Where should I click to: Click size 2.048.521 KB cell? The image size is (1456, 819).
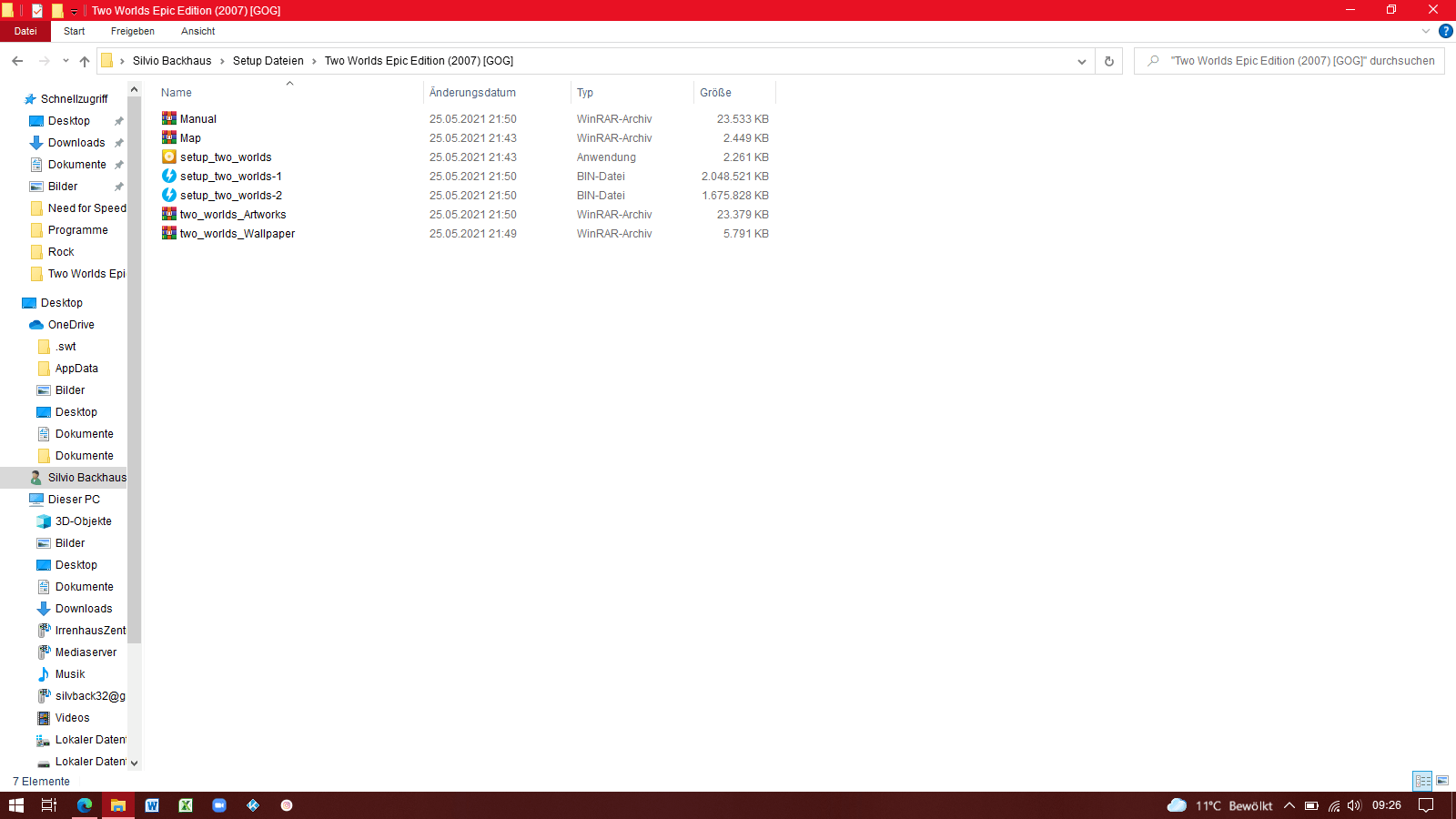click(x=734, y=177)
